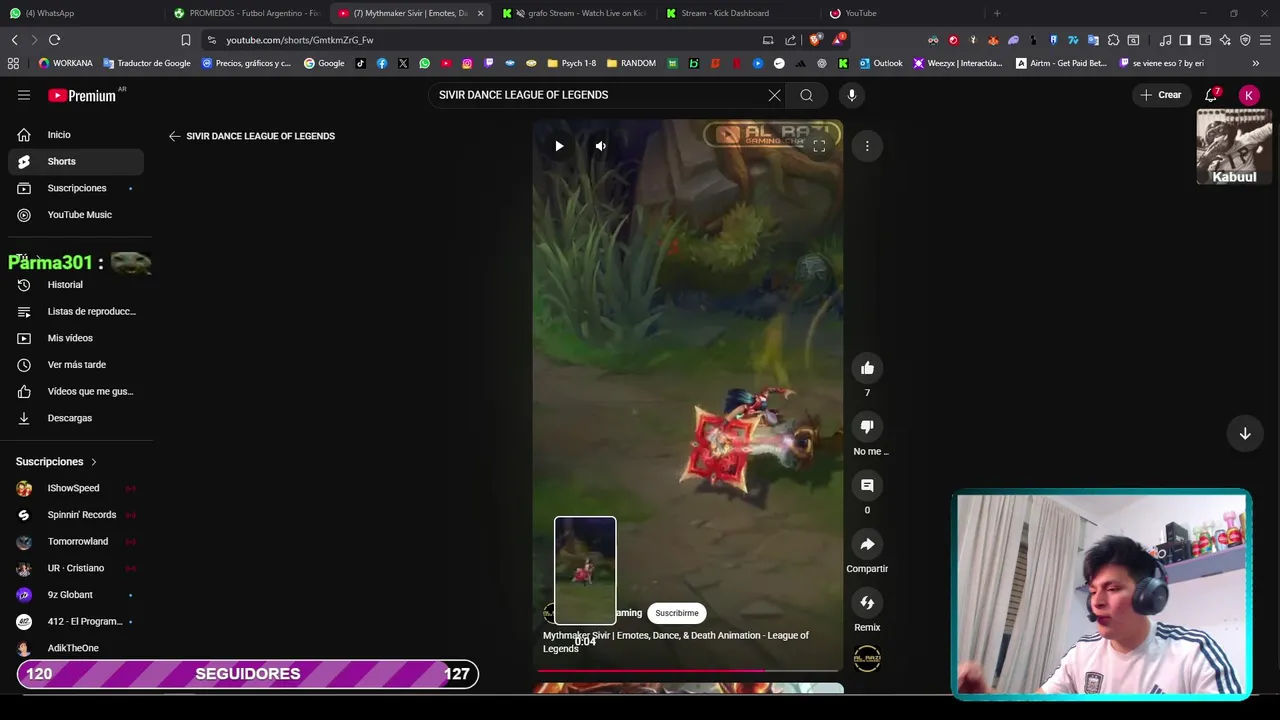This screenshot has height=720, width=1280.
Task: Seek in the red video progress bar
Action: 688,671
